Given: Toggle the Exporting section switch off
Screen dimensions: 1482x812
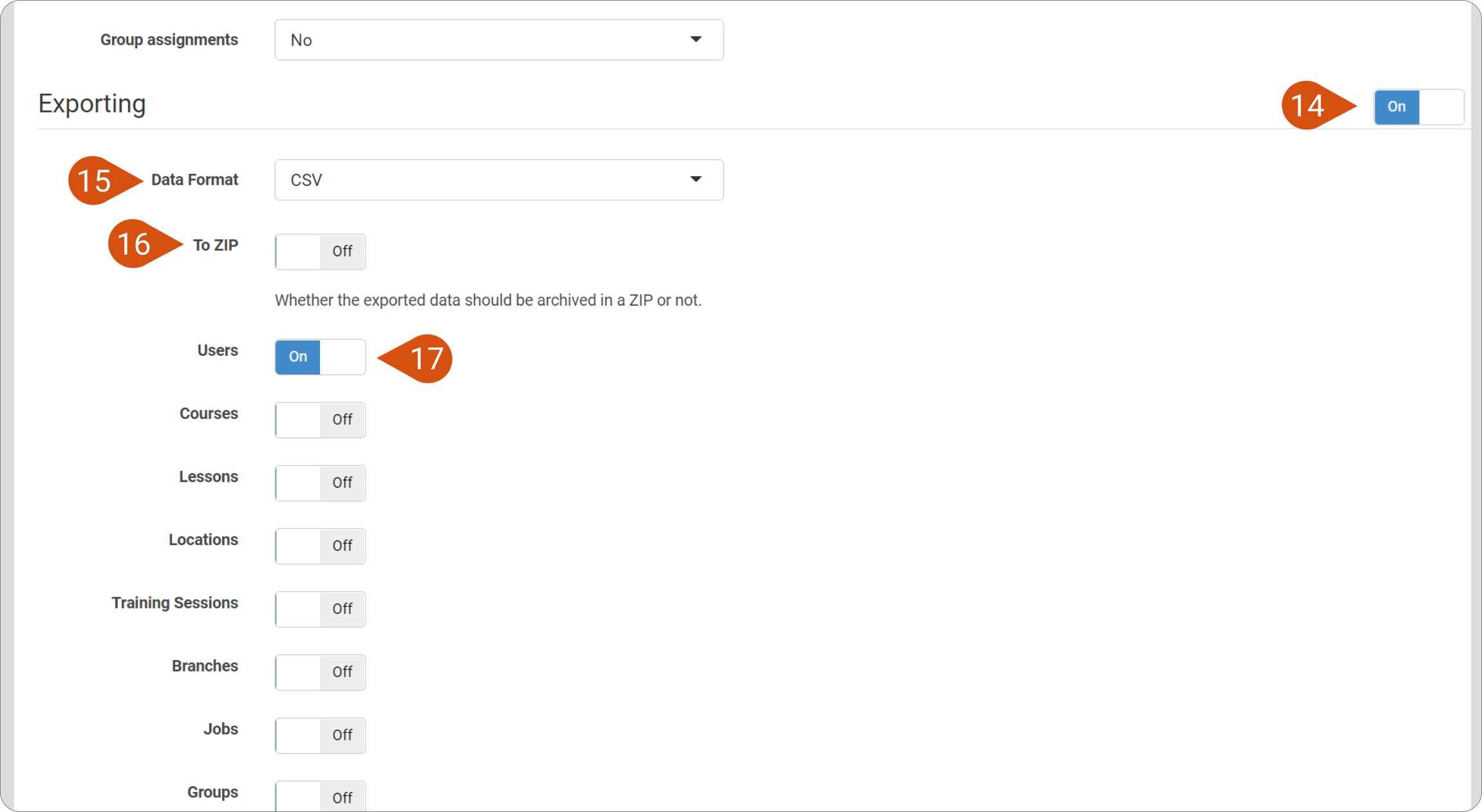Looking at the screenshot, I should coord(1419,107).
